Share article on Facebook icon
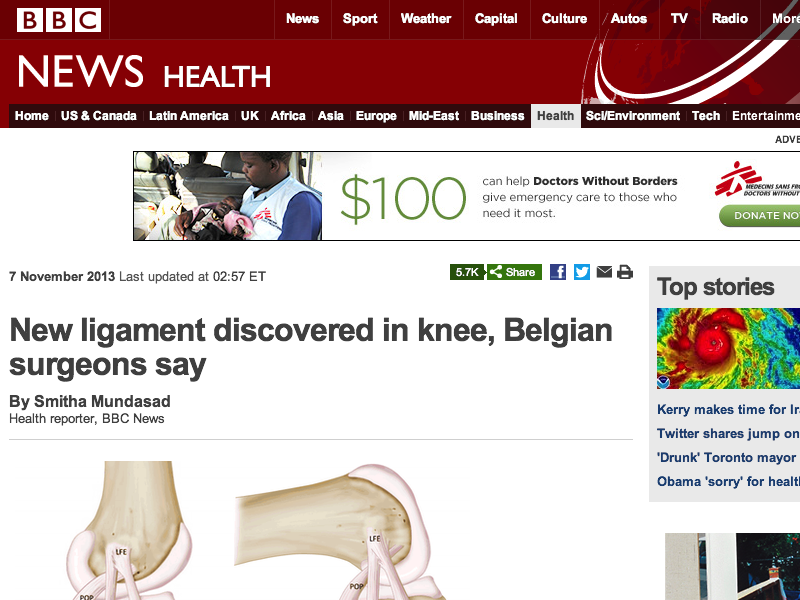Screen dimensions: 800x600 coord(558,272)
